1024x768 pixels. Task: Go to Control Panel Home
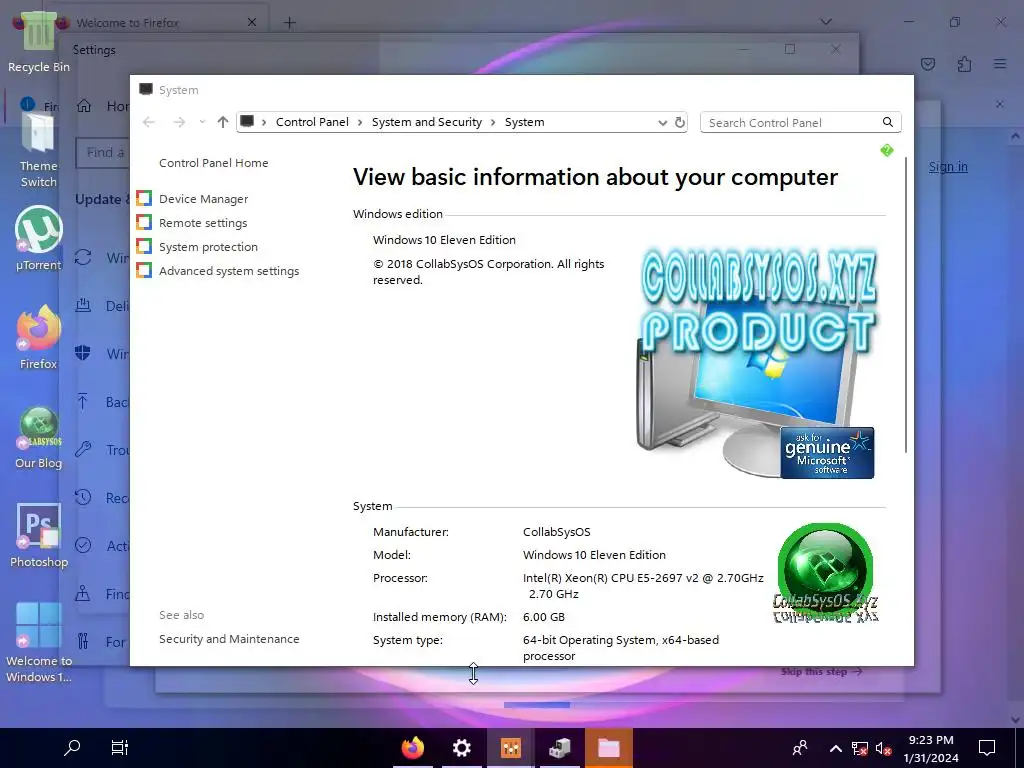coord(214,163)
